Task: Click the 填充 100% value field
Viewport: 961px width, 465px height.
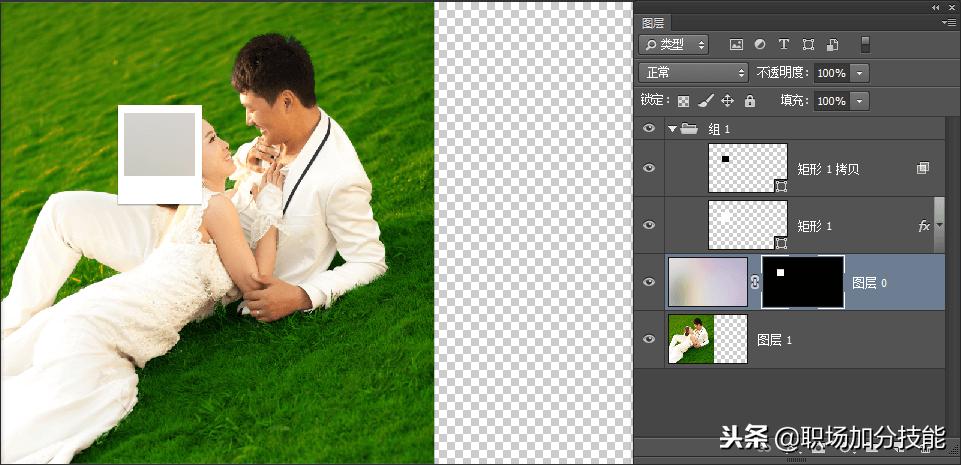Action: 832,100
